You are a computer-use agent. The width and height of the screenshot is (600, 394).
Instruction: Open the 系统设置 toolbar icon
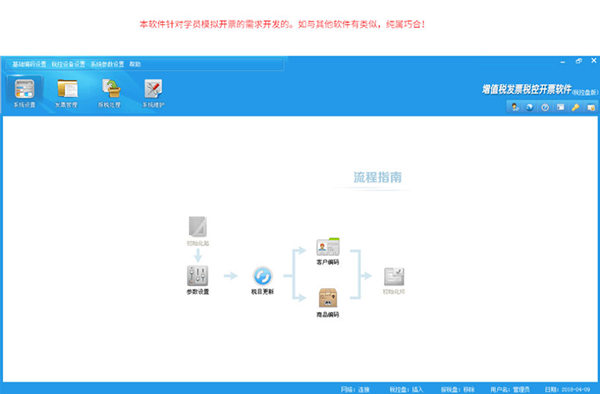click(24, 93)
